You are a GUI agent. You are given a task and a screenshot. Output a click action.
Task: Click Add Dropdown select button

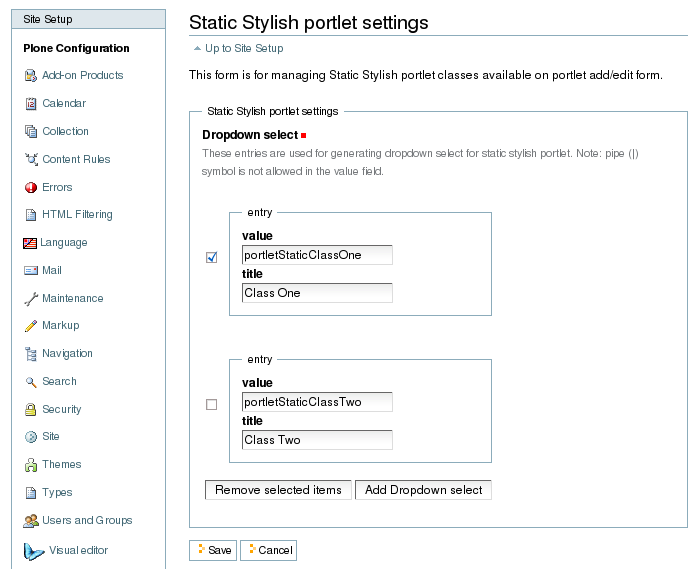click(423, 490)
